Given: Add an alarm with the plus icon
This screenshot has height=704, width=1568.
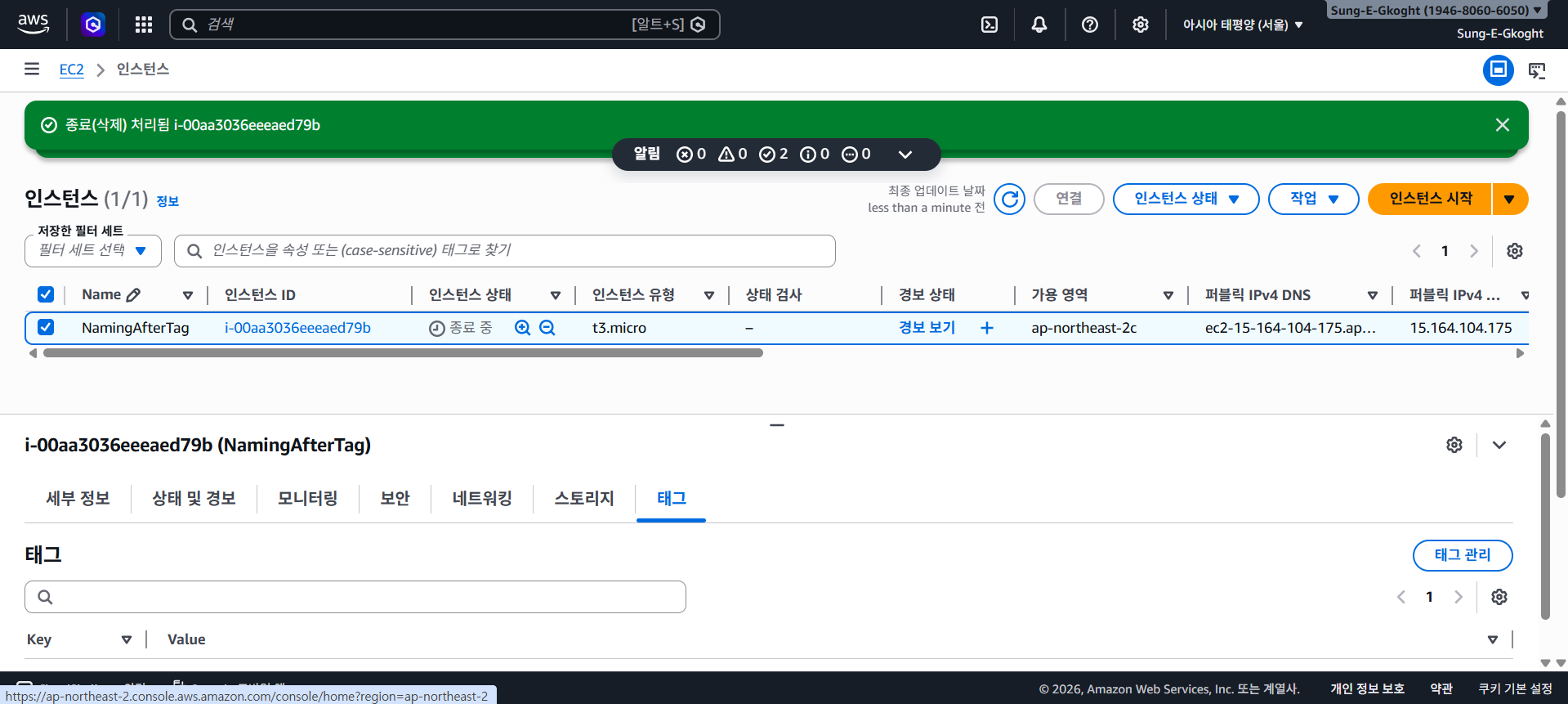Looking at the screenshot, I should 987,328.
